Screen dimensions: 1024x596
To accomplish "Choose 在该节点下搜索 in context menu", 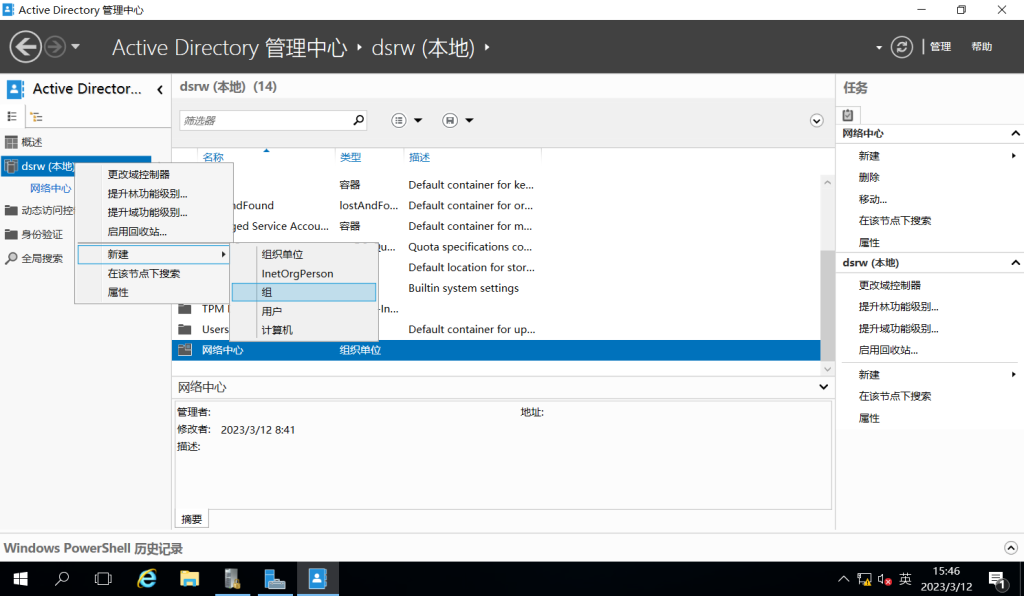I will click(144, 274).
